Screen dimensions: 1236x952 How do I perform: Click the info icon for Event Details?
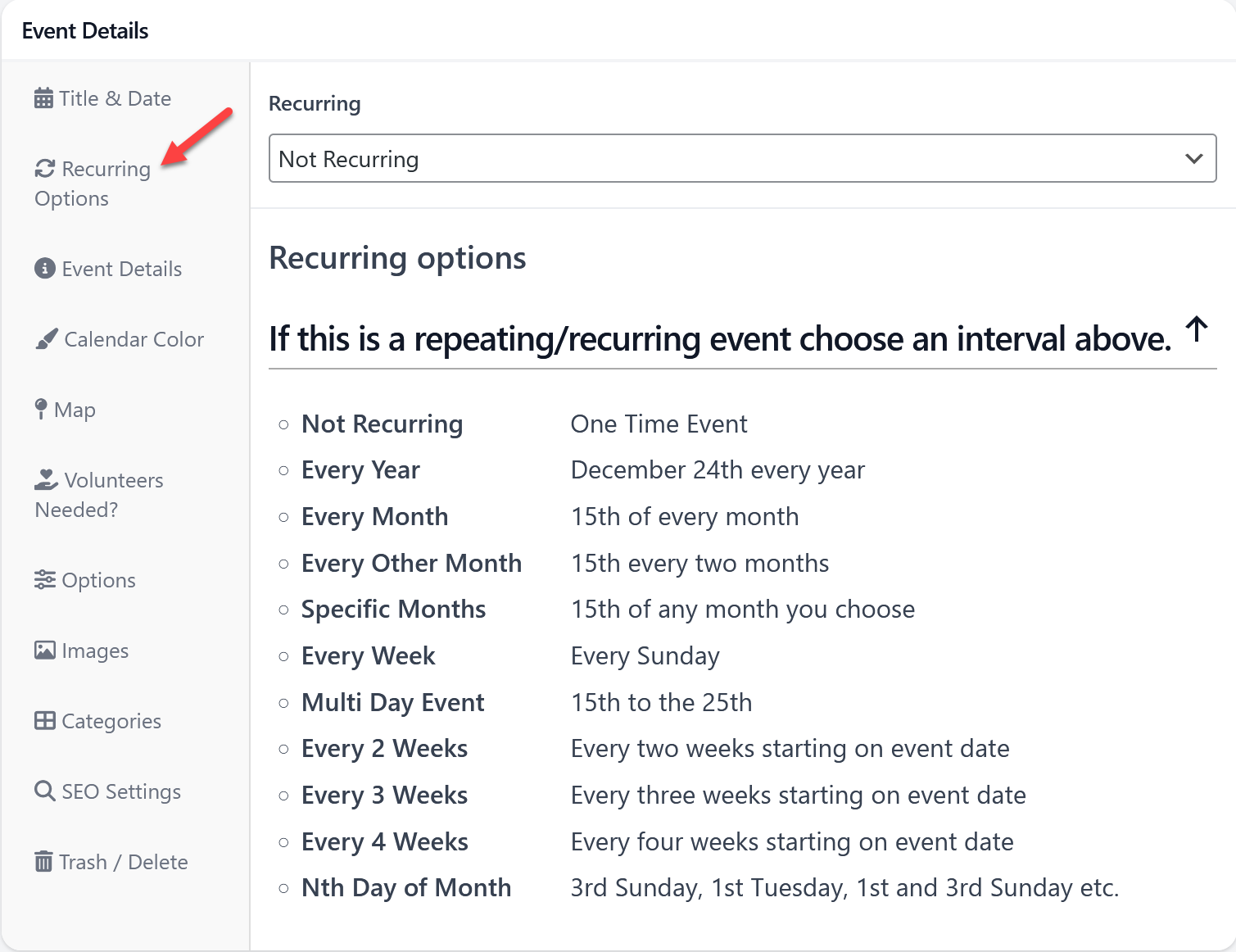44,269
